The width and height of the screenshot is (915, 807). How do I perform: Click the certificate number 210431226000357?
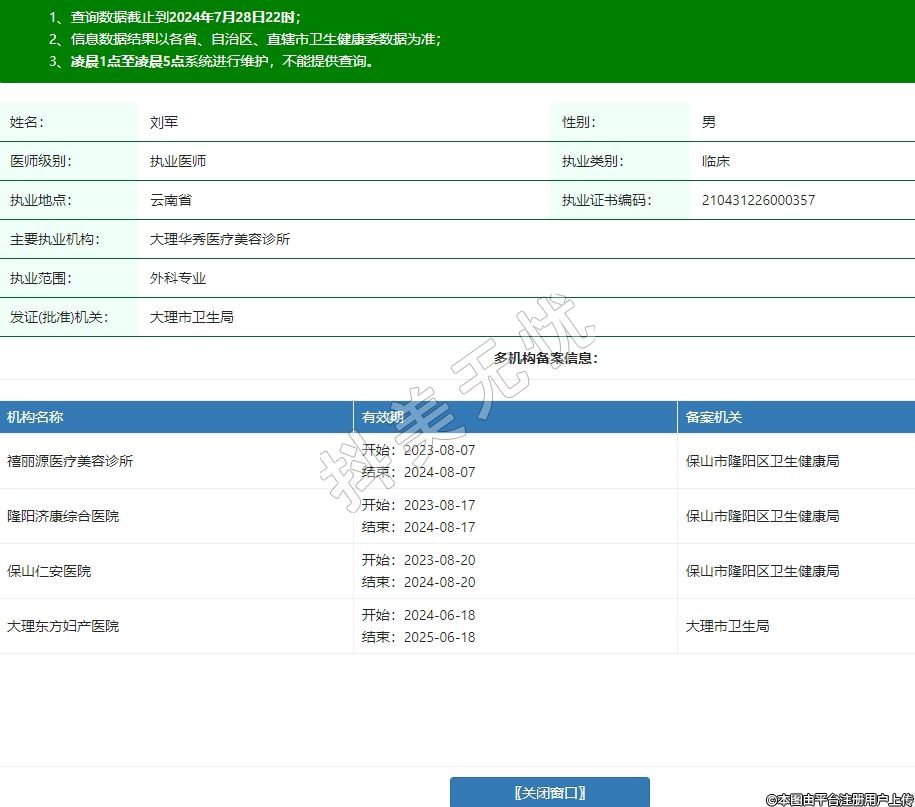point(758,200)
